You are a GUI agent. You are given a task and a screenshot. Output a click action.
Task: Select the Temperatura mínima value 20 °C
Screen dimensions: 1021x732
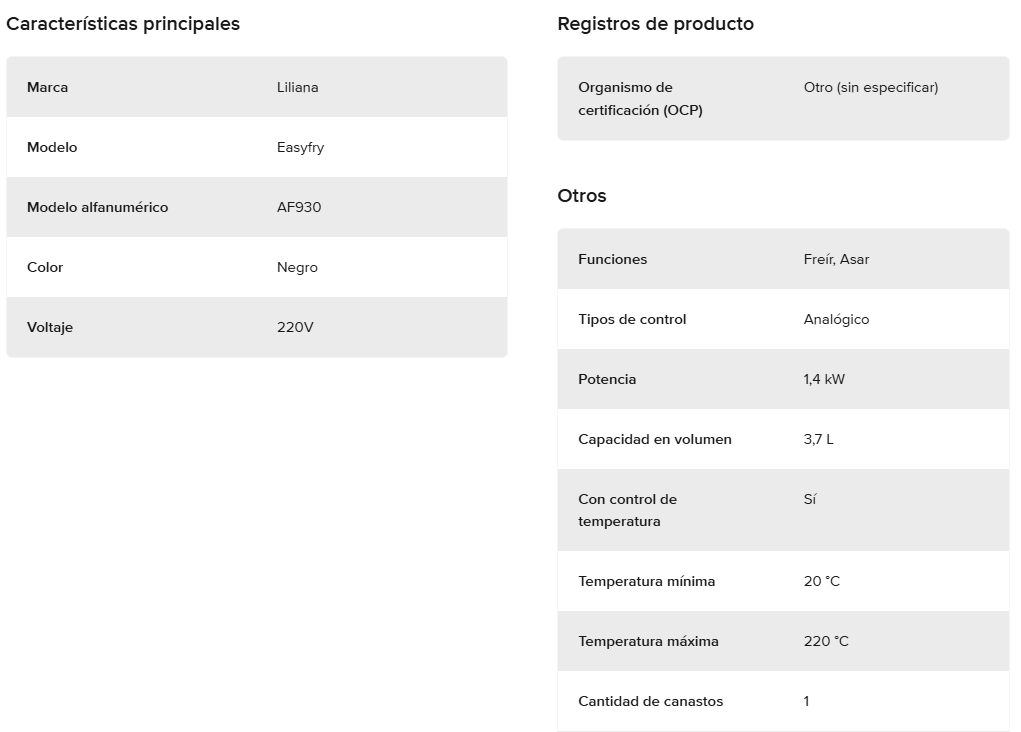click(x=821, y=581)
